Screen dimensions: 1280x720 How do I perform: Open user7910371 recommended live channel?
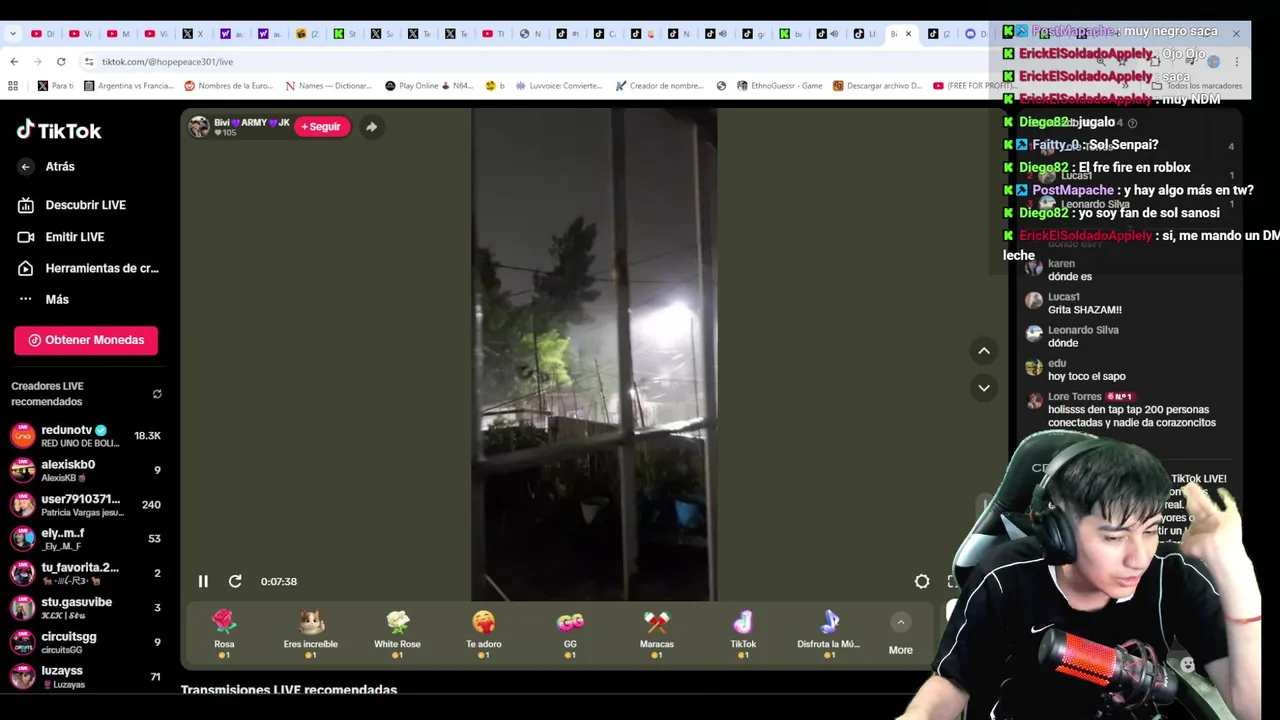click(x=86, y=505)
